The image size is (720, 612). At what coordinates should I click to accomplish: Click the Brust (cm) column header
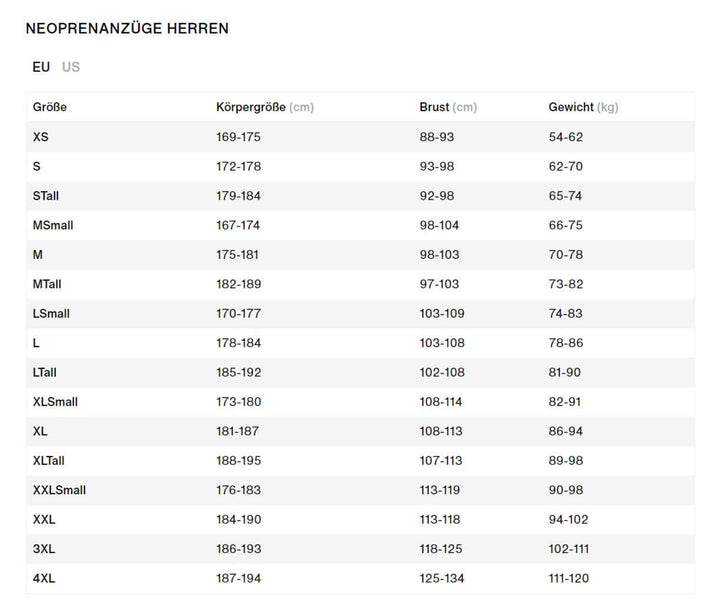(447, 107)
